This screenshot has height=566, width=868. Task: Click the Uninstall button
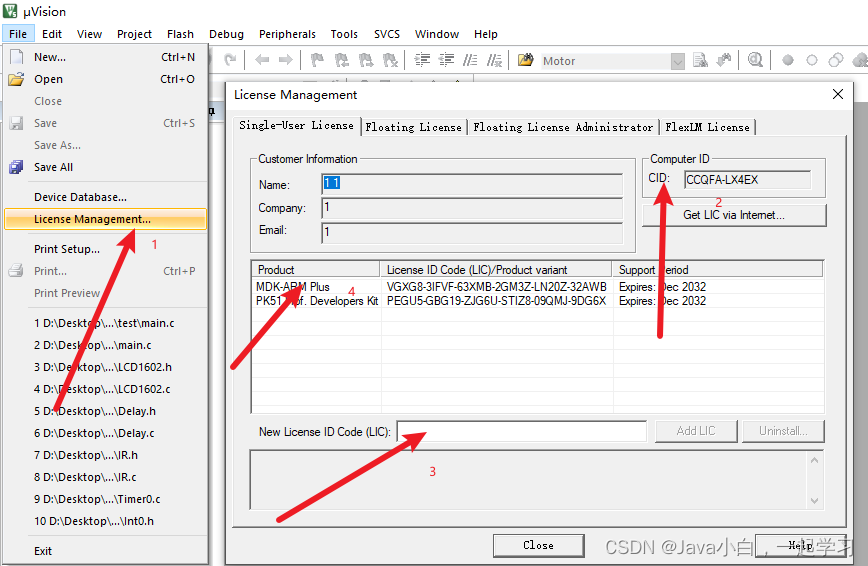pyautogui.click(x=783, y=431)
